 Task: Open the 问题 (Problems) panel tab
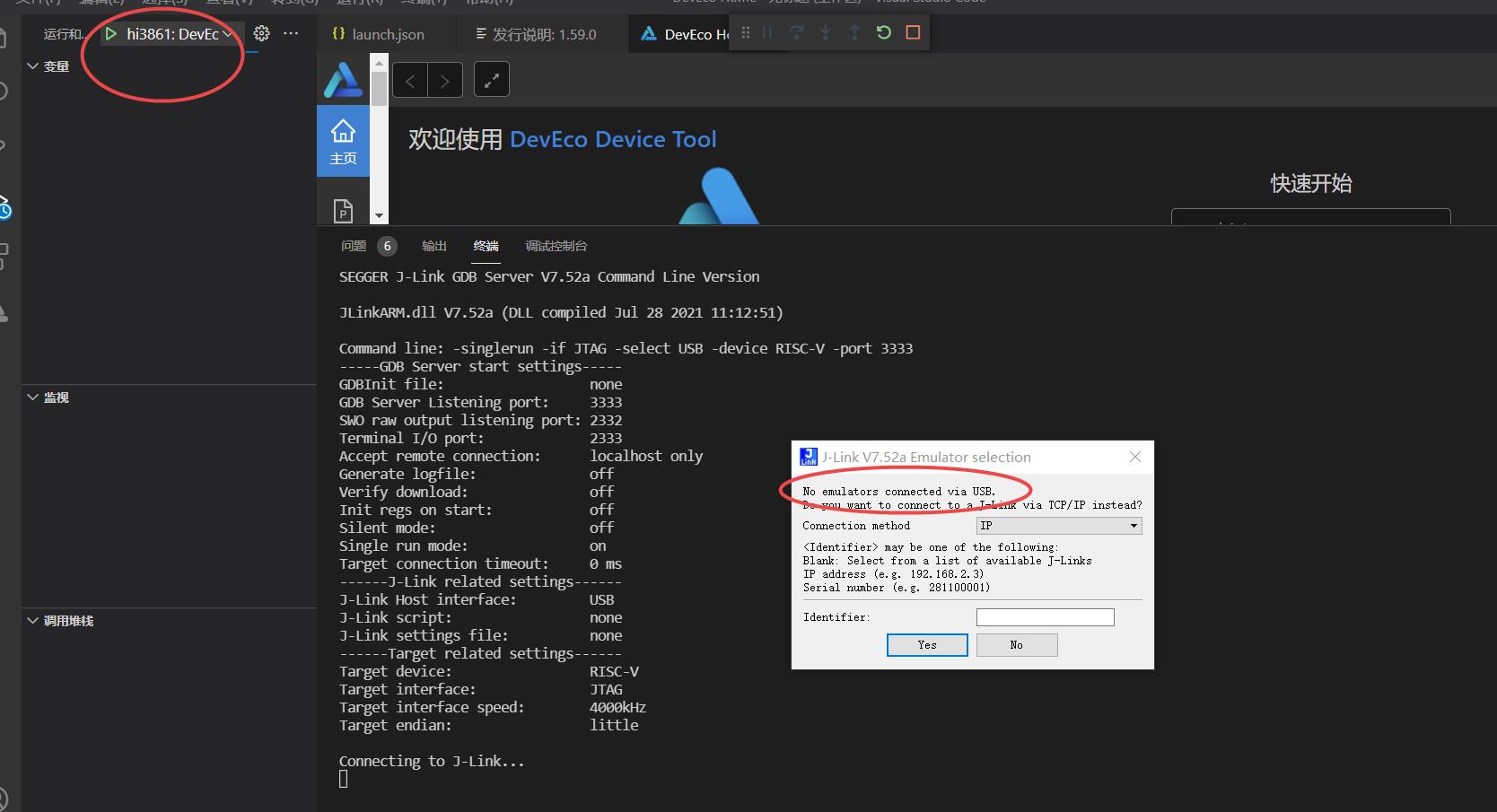pyautogui.click(x=354, y=246)
